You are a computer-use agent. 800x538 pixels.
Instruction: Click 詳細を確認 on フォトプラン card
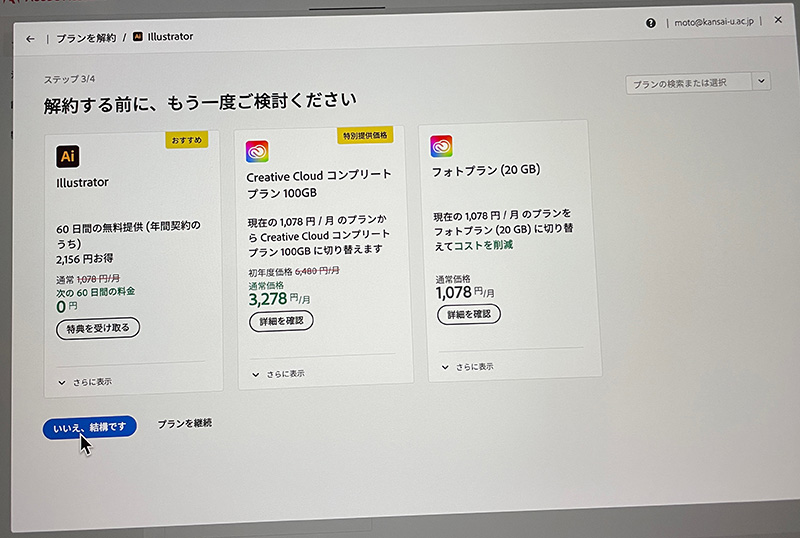pos(469,314)
